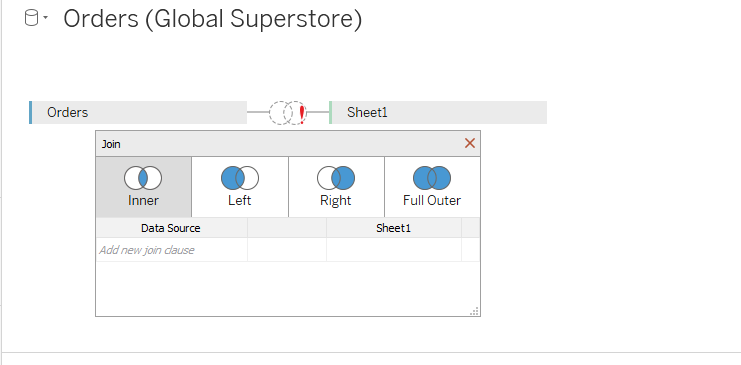
Task: Click the Data Source column header
Action: 171,228
